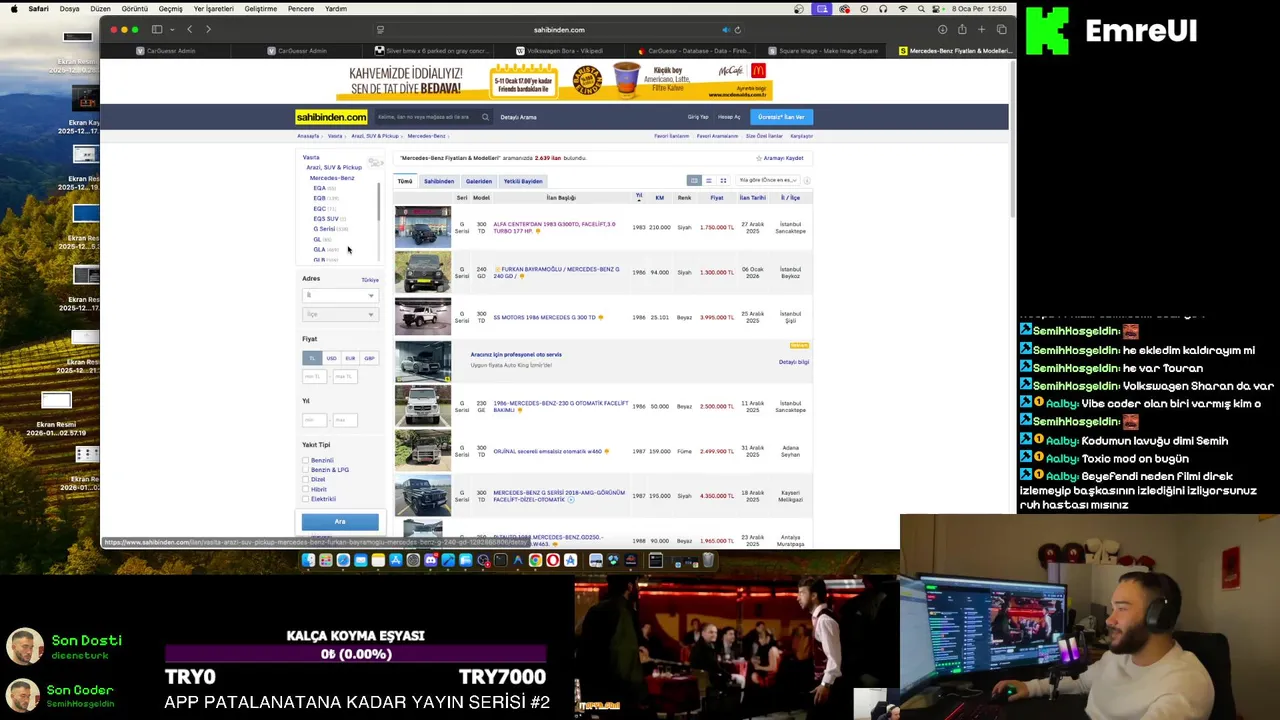
Task: Go forward with Safari forward arrow
Action: point(208,29)
